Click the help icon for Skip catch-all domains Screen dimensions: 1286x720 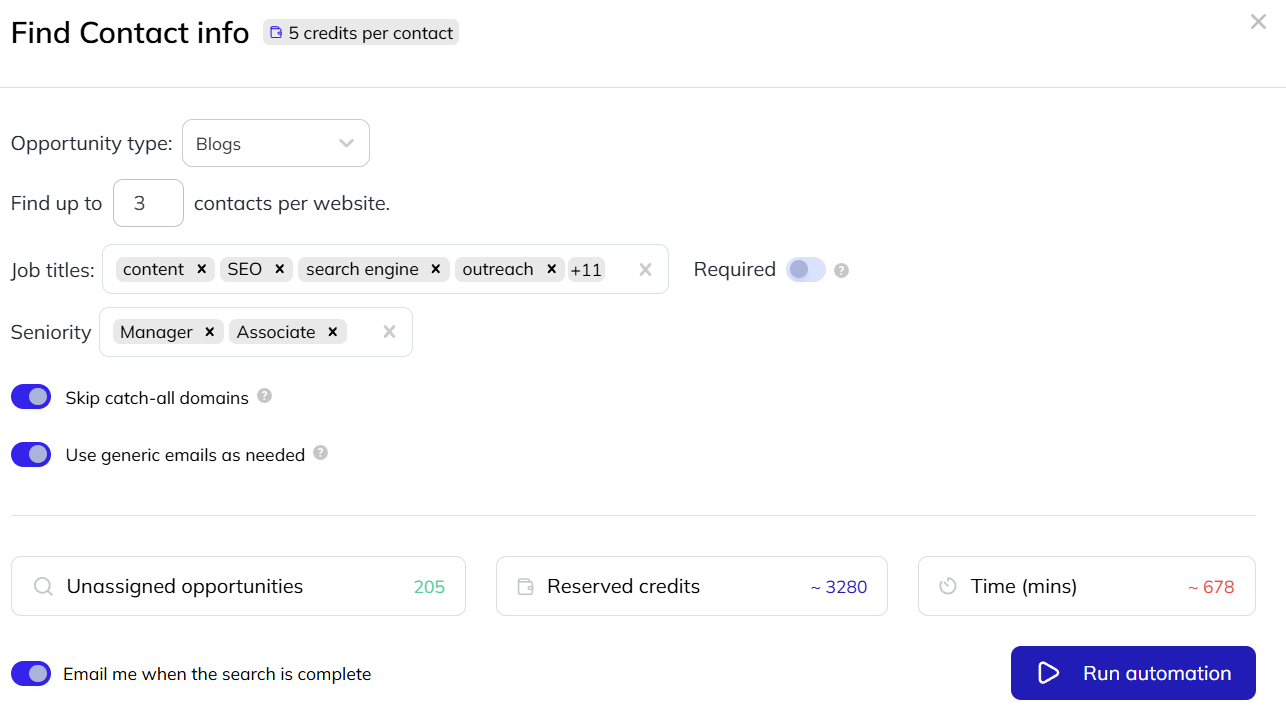pos(264,396)
